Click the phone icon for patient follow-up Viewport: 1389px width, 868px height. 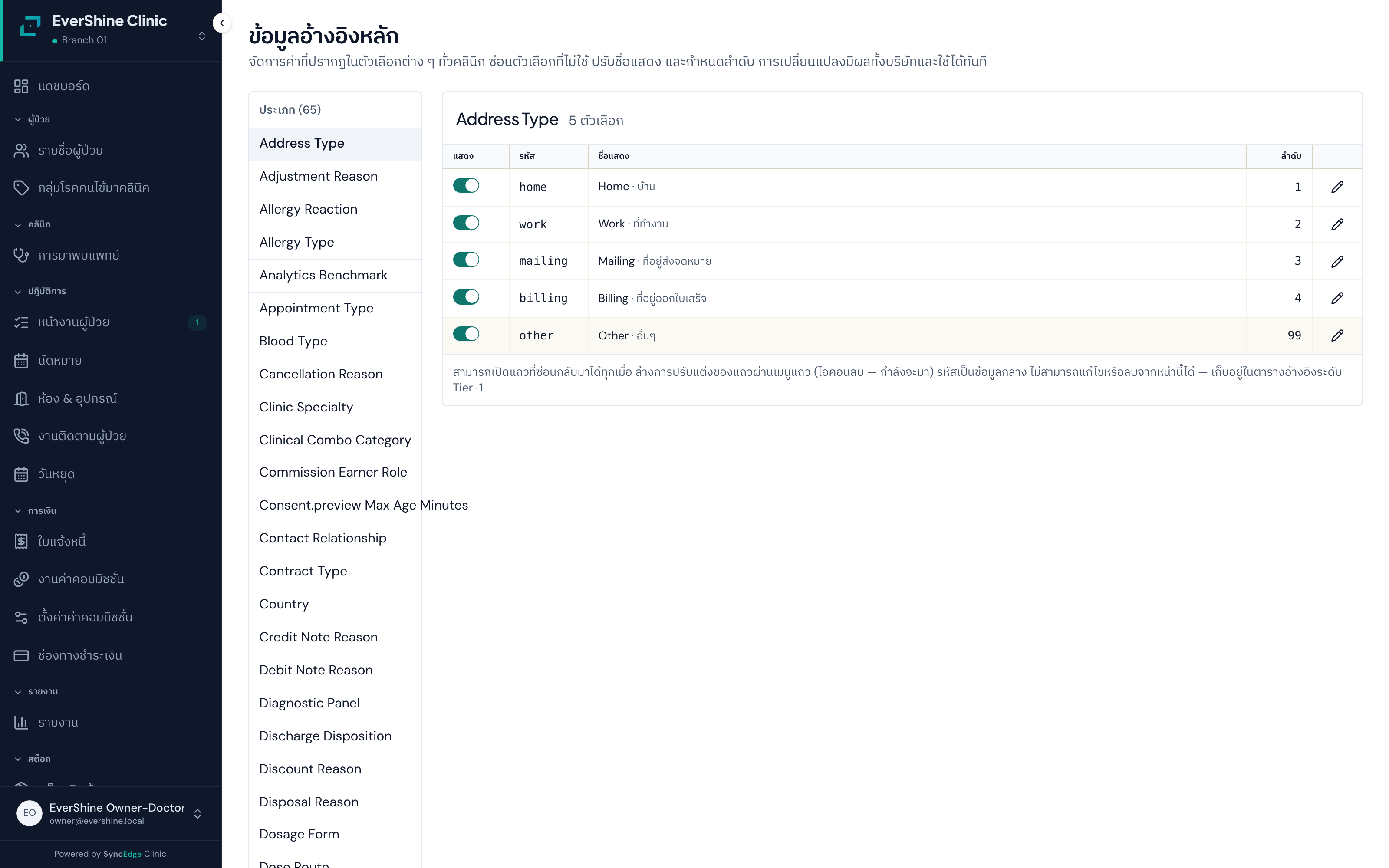[21, 436]
